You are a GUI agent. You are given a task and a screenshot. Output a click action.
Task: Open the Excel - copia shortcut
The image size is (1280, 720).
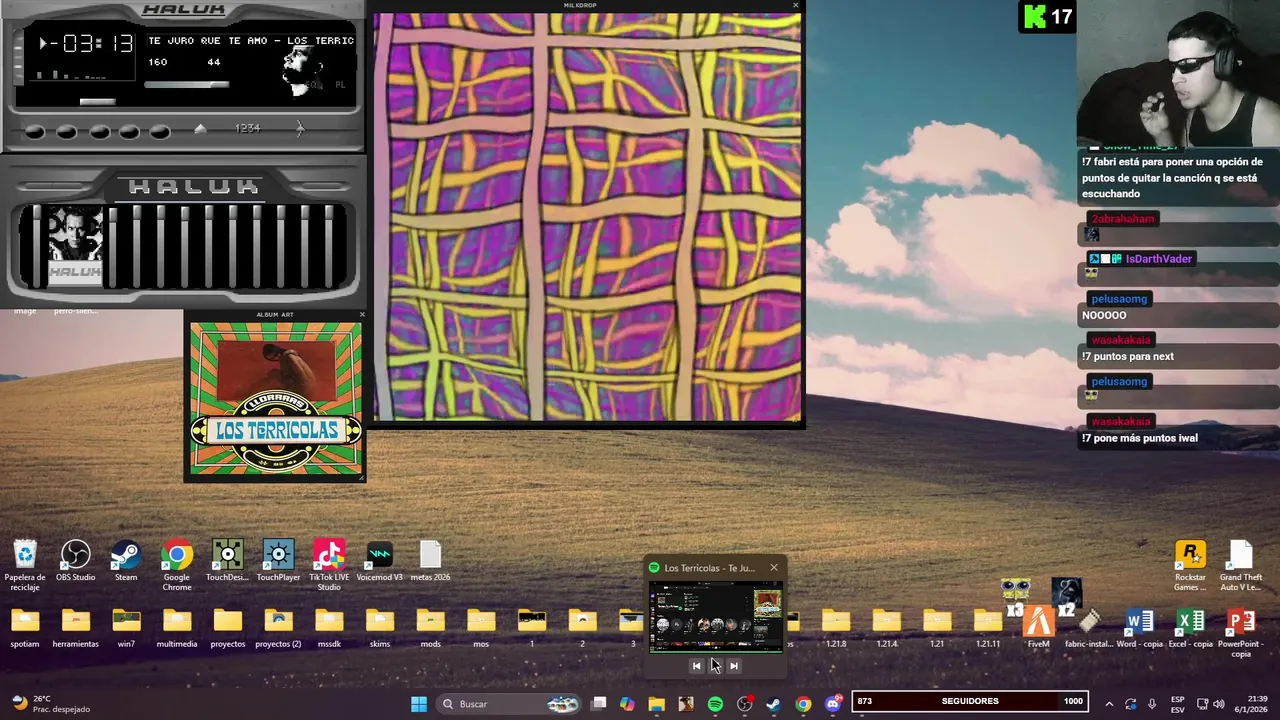[1190, 627]
